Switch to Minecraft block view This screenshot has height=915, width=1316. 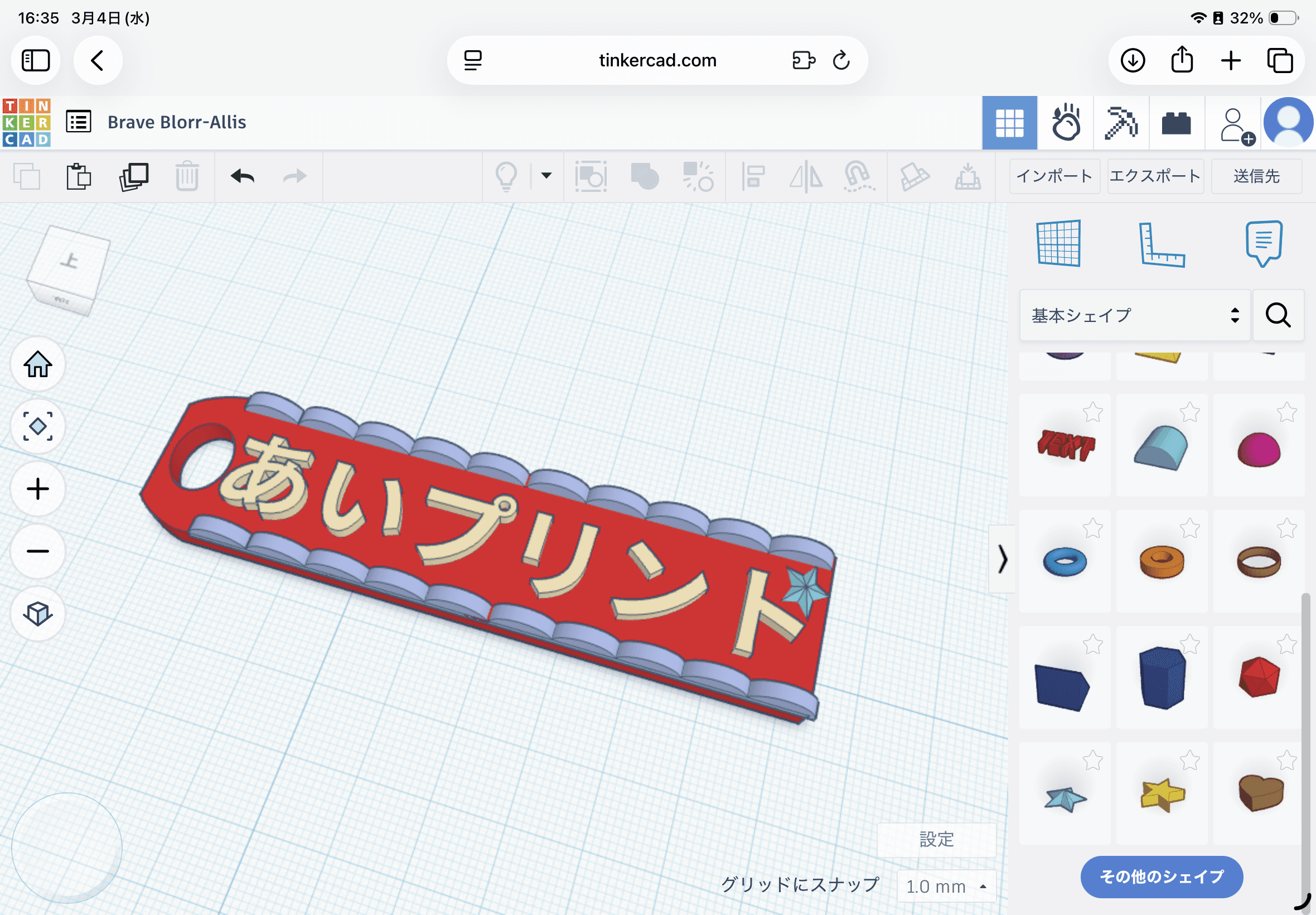[x=1122, y=122]
